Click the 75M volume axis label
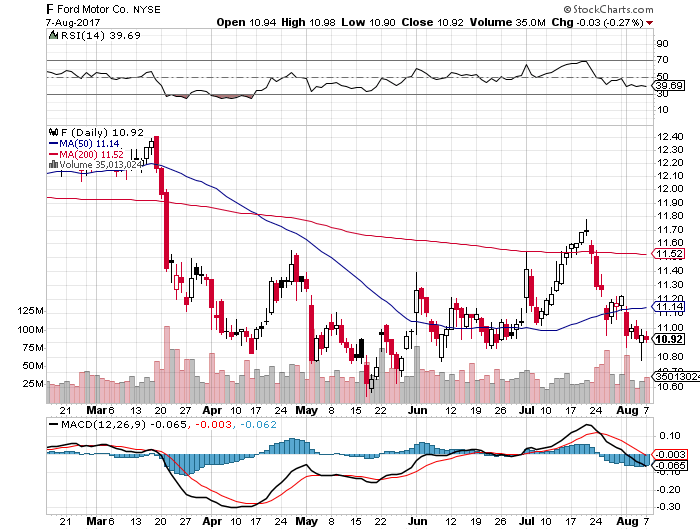 point(33,348)
